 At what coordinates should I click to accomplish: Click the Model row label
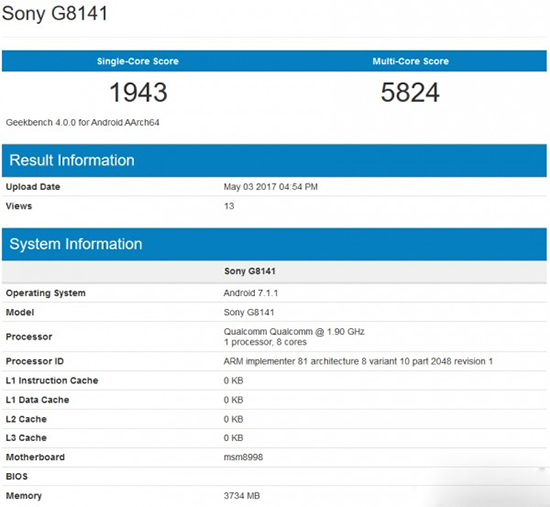pos(20,312)
